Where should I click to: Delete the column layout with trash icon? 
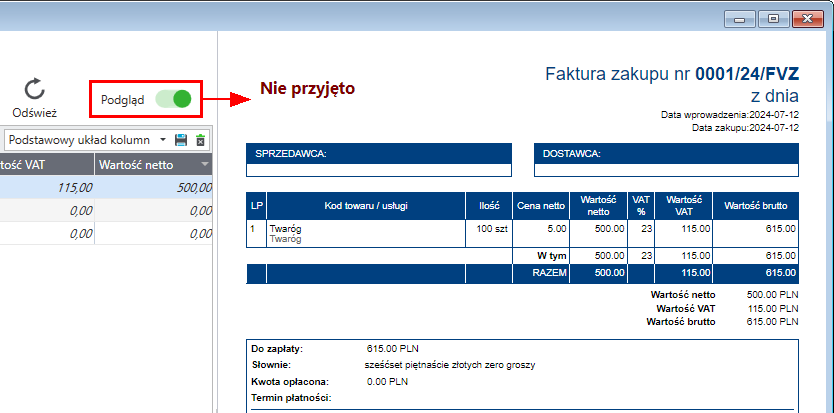pos(200,140)
